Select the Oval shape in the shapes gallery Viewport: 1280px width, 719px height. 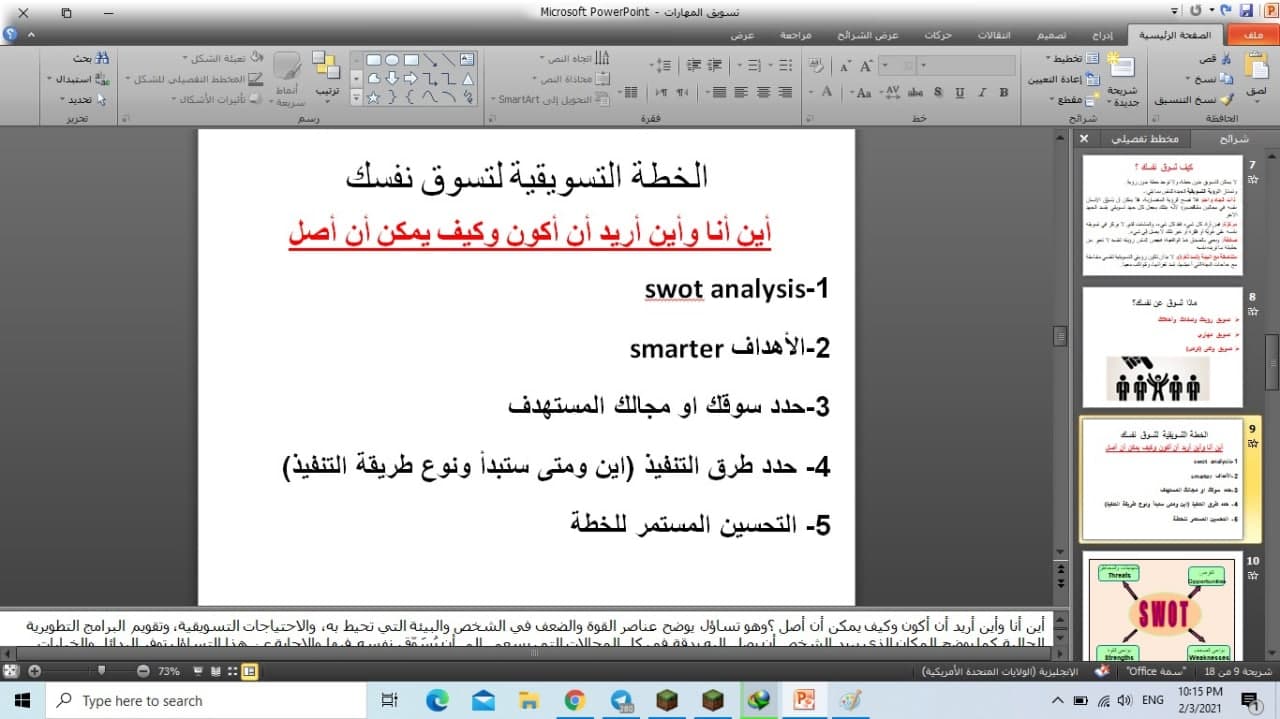coord(392,59)
